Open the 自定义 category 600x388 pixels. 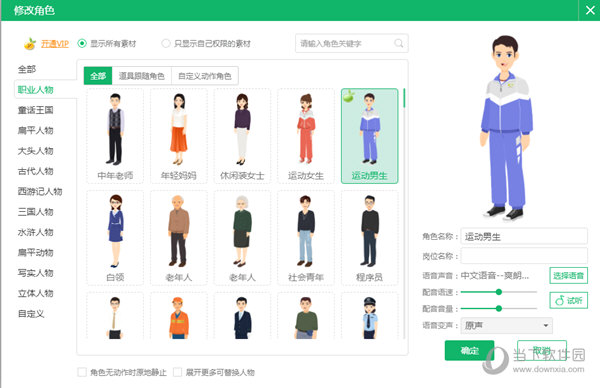tap(31, 314)
